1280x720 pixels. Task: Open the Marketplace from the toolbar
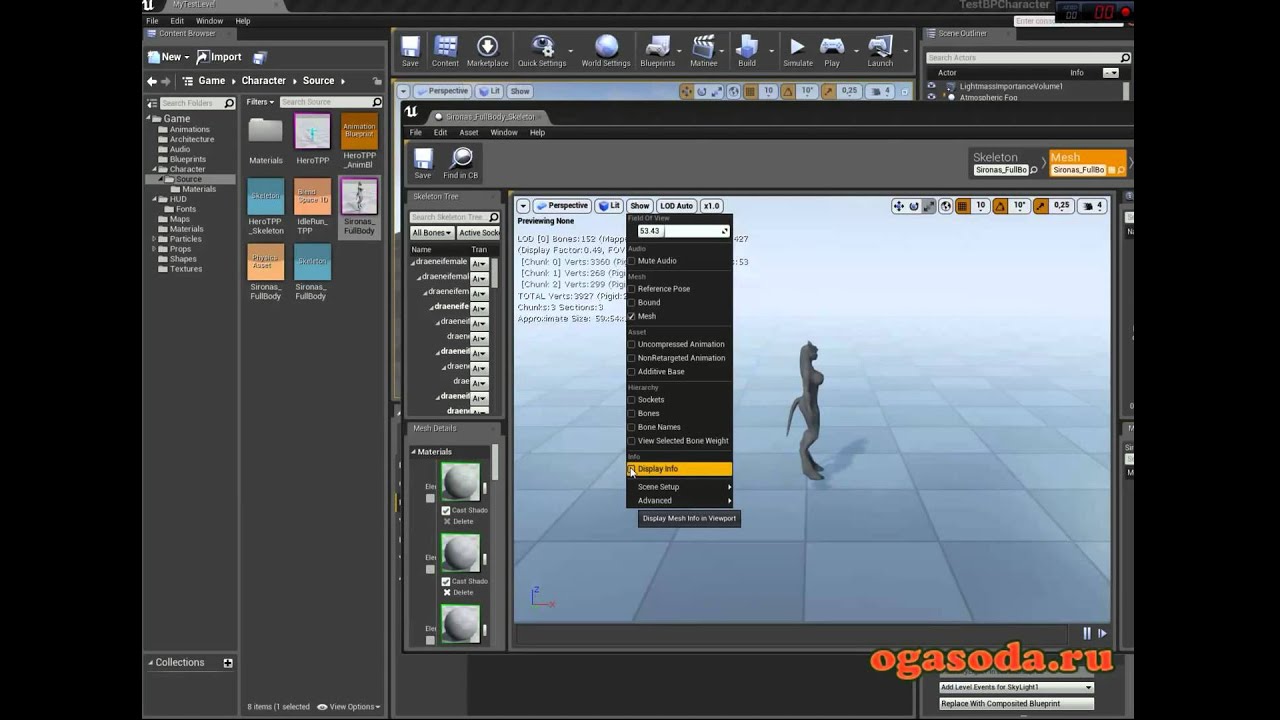(487, 51)
